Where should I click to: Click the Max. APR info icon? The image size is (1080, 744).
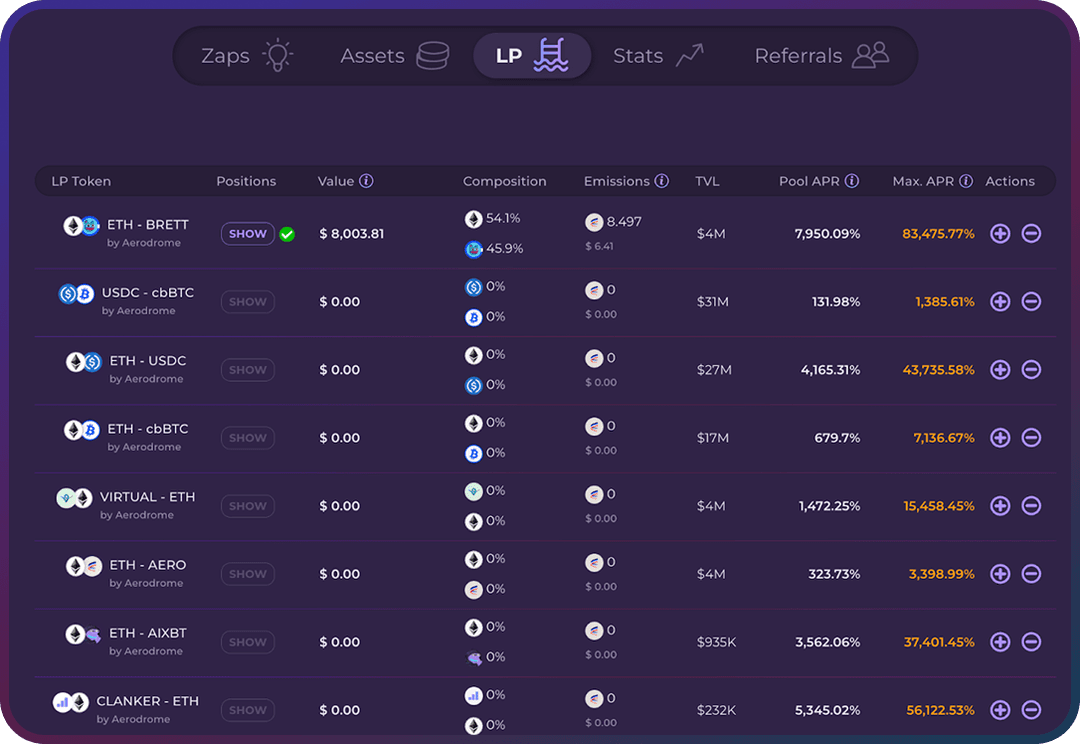click(x=966, y=181)
